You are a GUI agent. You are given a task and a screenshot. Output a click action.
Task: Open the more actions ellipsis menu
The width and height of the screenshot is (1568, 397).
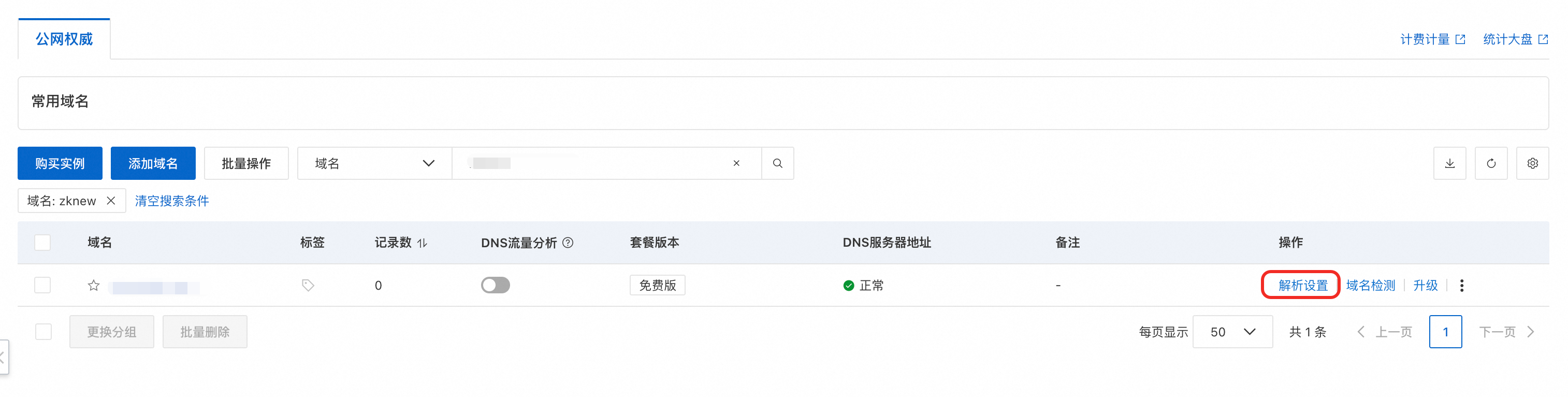(1461, 285)
